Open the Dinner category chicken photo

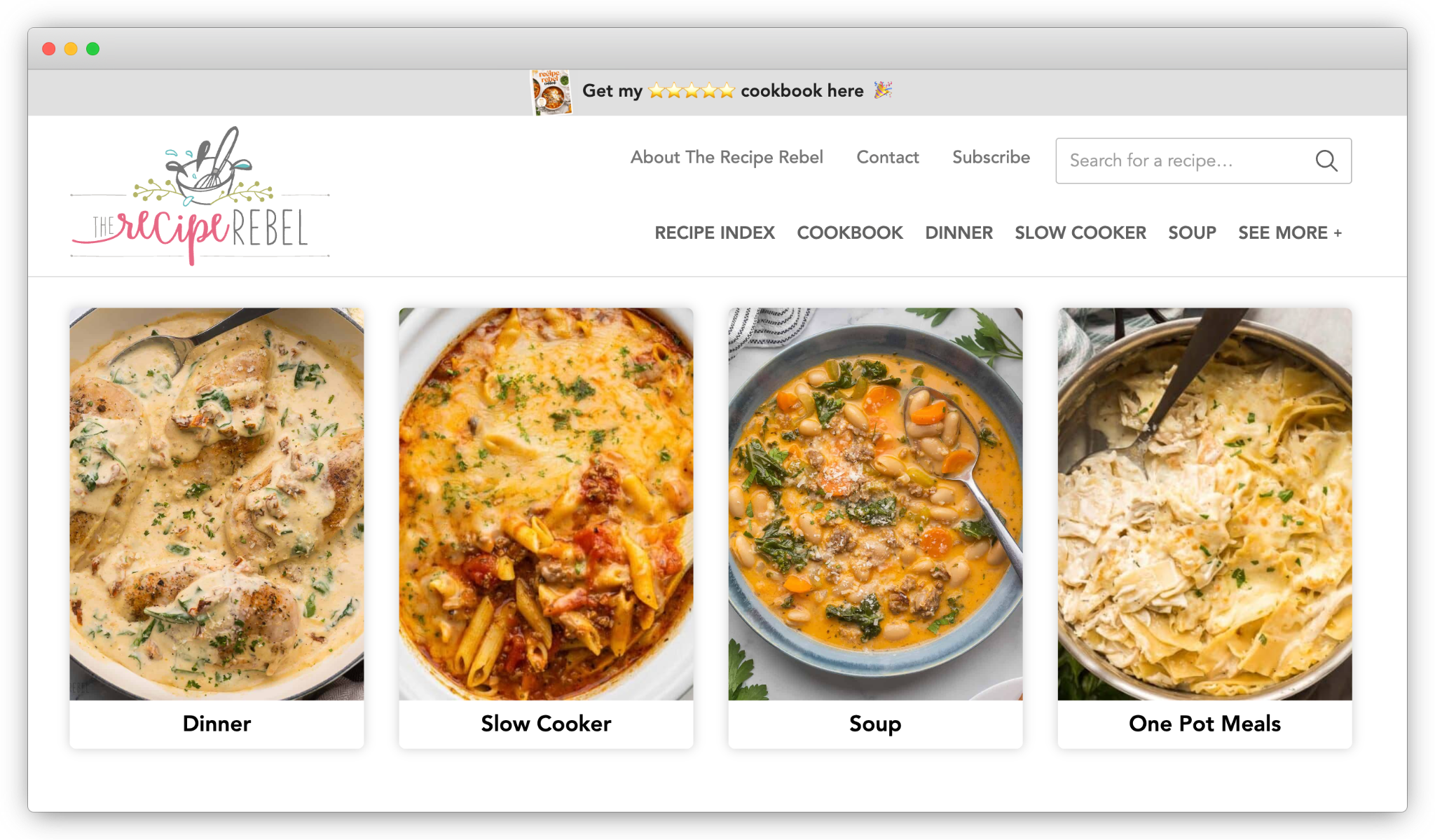(x=217, y=504)
